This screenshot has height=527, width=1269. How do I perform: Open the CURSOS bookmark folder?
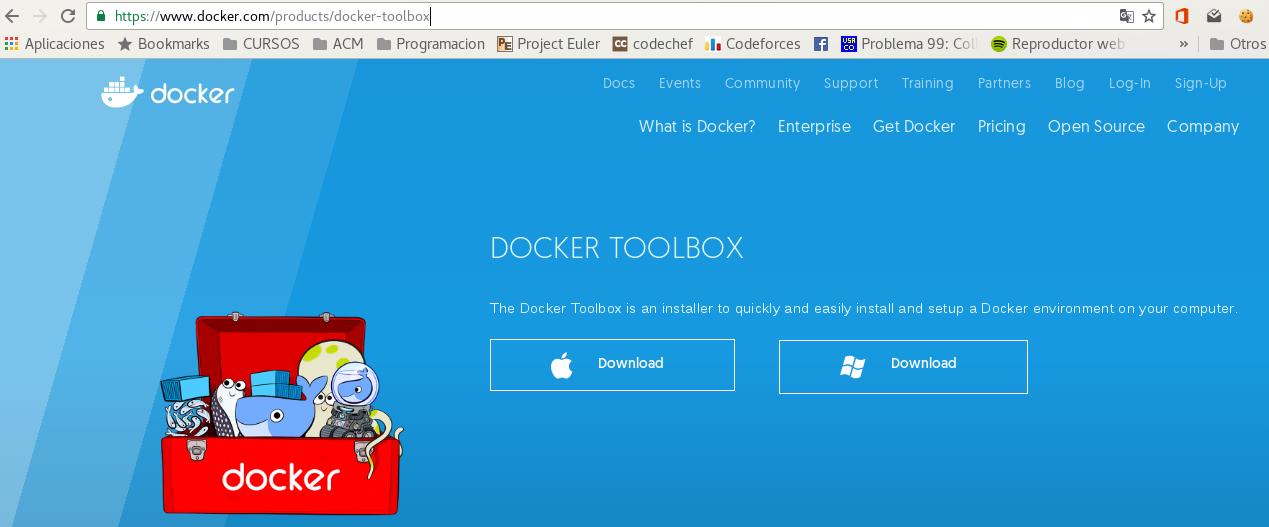(x=260, y=44)
